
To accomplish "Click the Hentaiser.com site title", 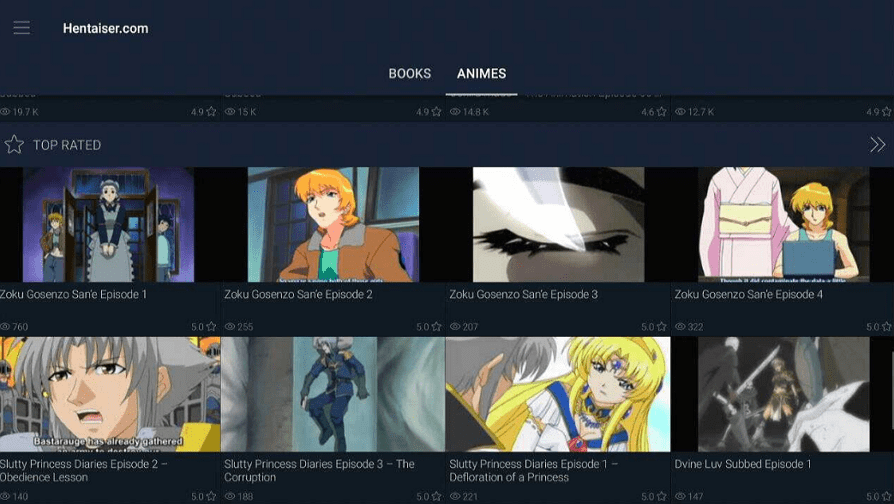I will [x=105, y=29].
